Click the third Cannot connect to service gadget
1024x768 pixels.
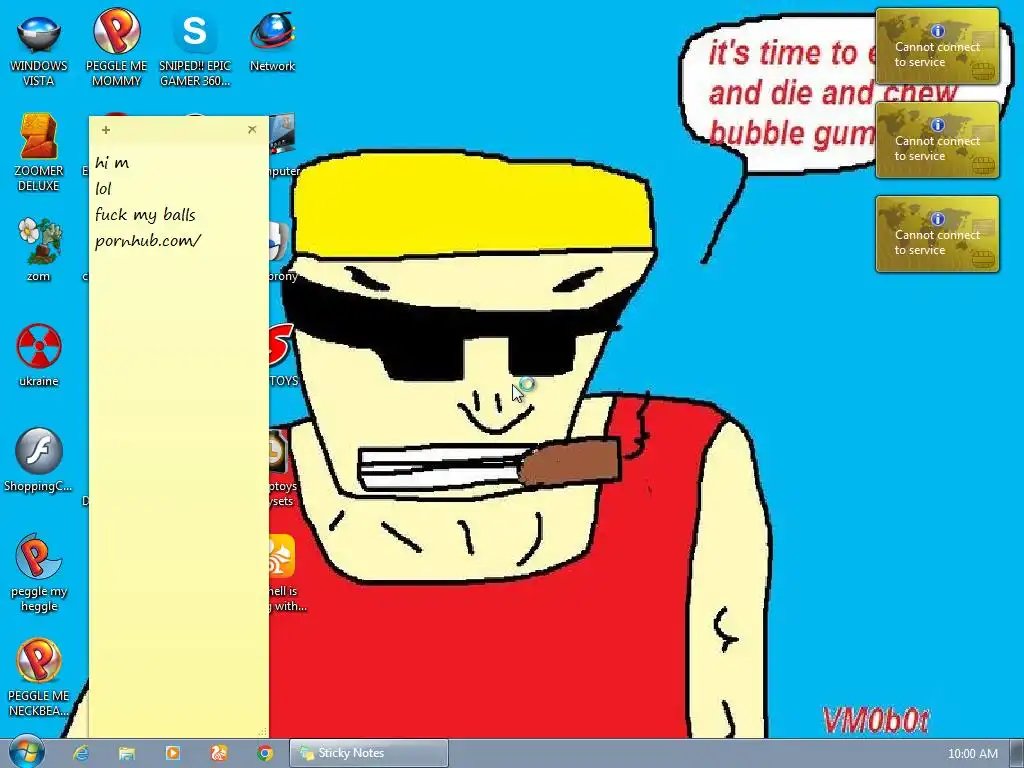coord(937,234)
